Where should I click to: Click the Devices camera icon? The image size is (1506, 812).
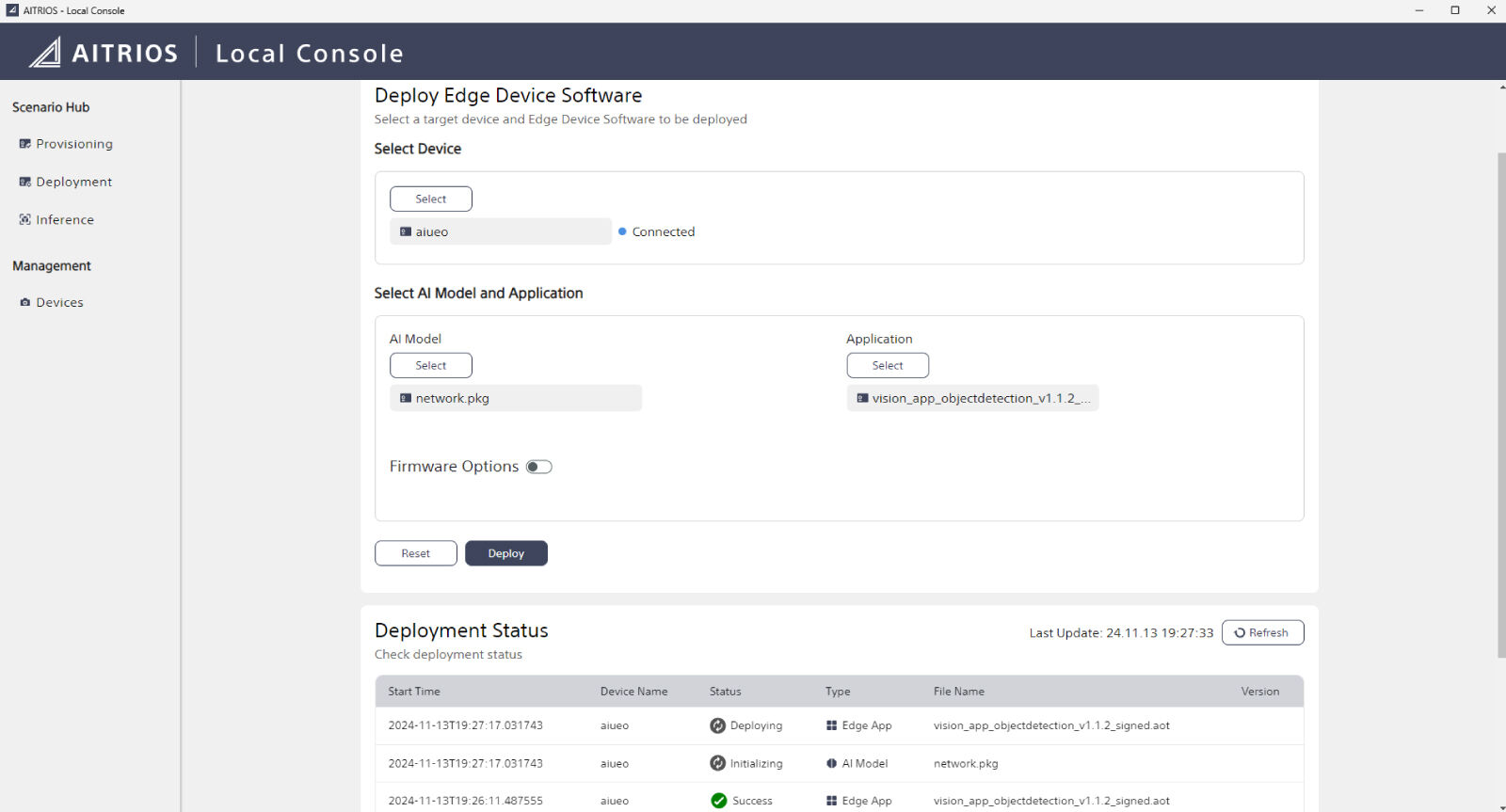[x=25, y=302]
